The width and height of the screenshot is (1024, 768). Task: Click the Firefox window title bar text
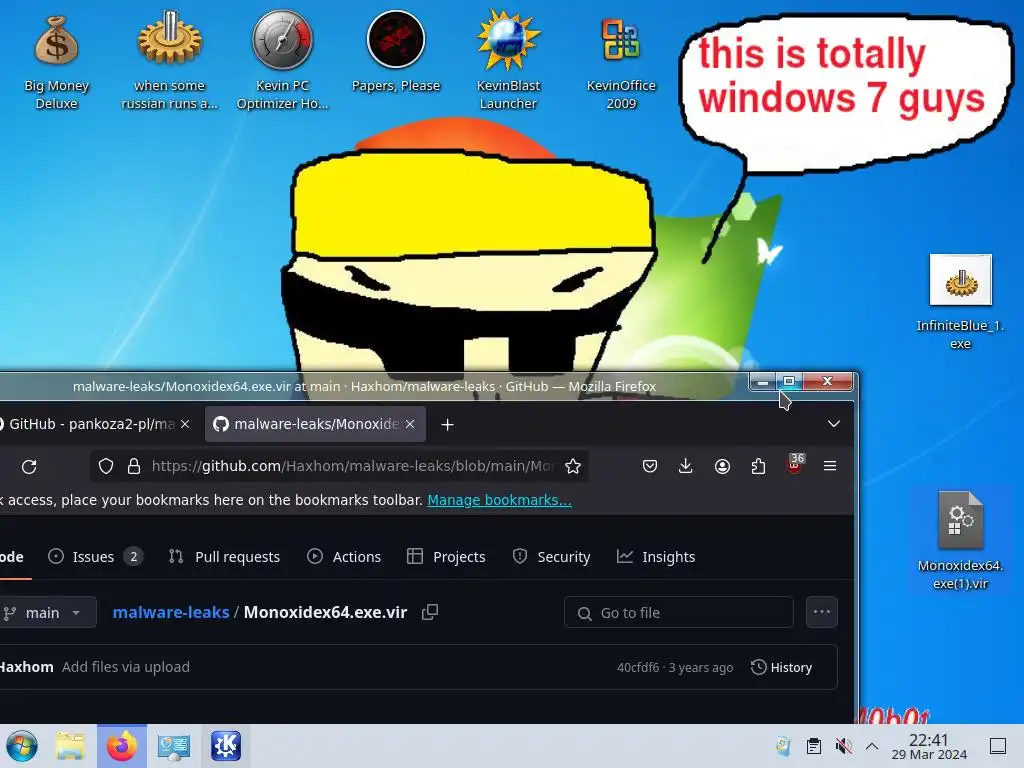pyautogui.click(x=364, y=386)
